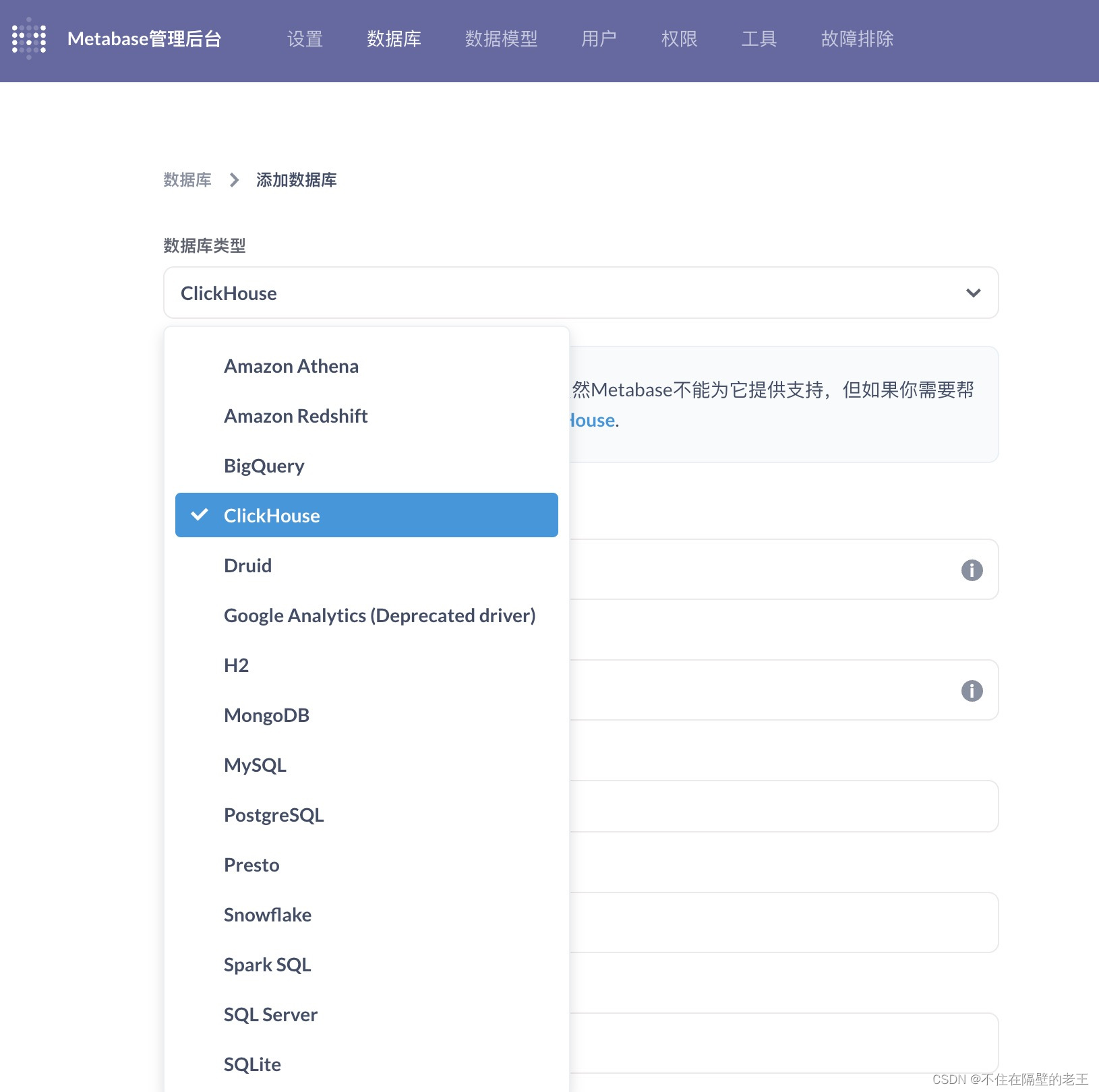Select Amazon Athena from the list
The image size is (1099, 1092).
(x=367, y=366)
